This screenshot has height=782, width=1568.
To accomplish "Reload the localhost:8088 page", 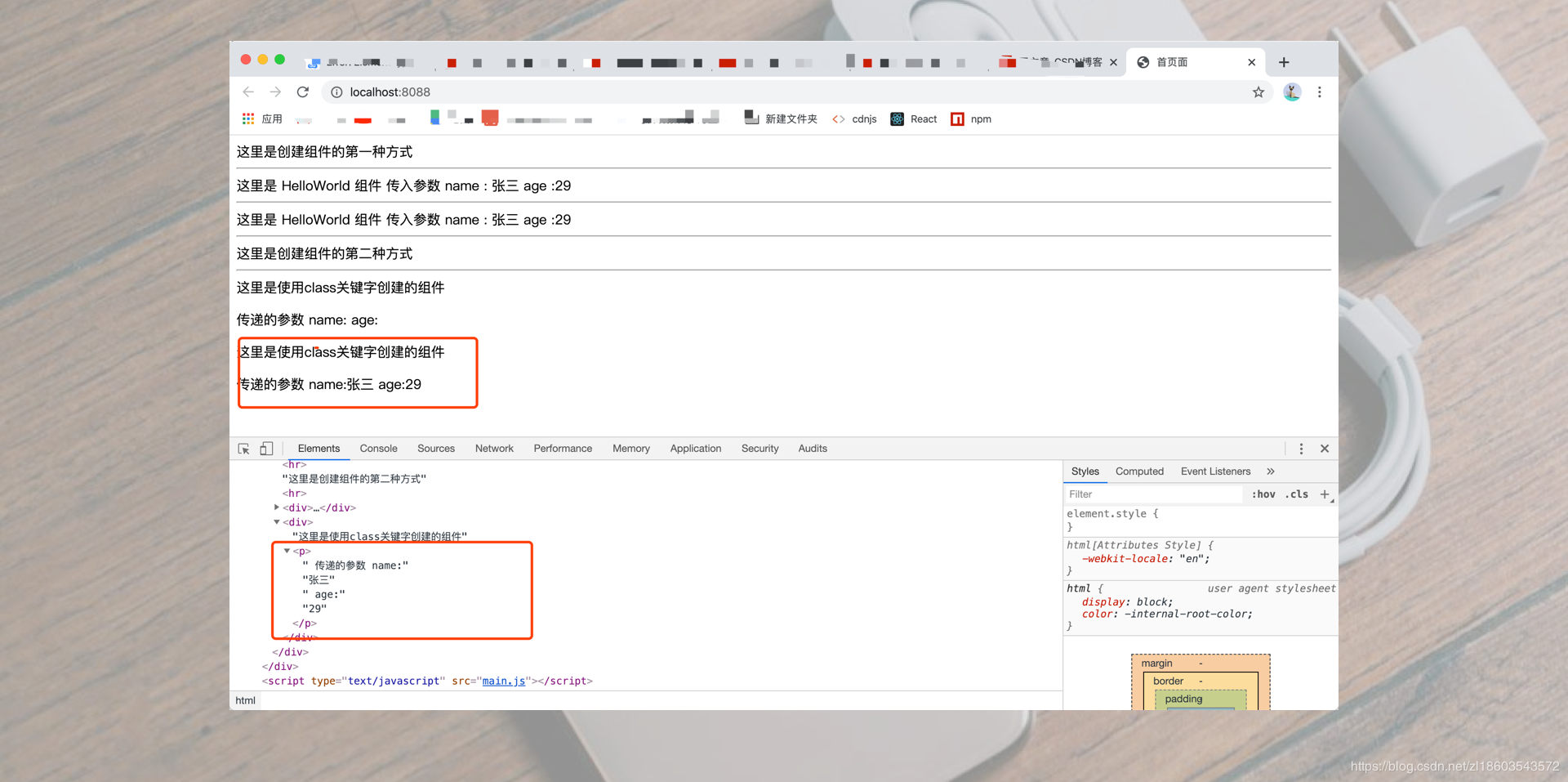I will click(x=302, y=92).
